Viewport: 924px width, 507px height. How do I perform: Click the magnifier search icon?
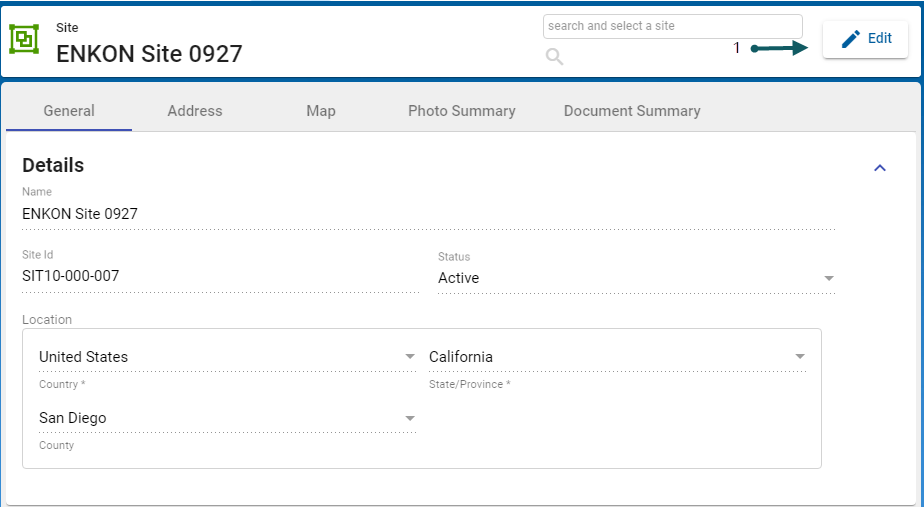[554, 57]
